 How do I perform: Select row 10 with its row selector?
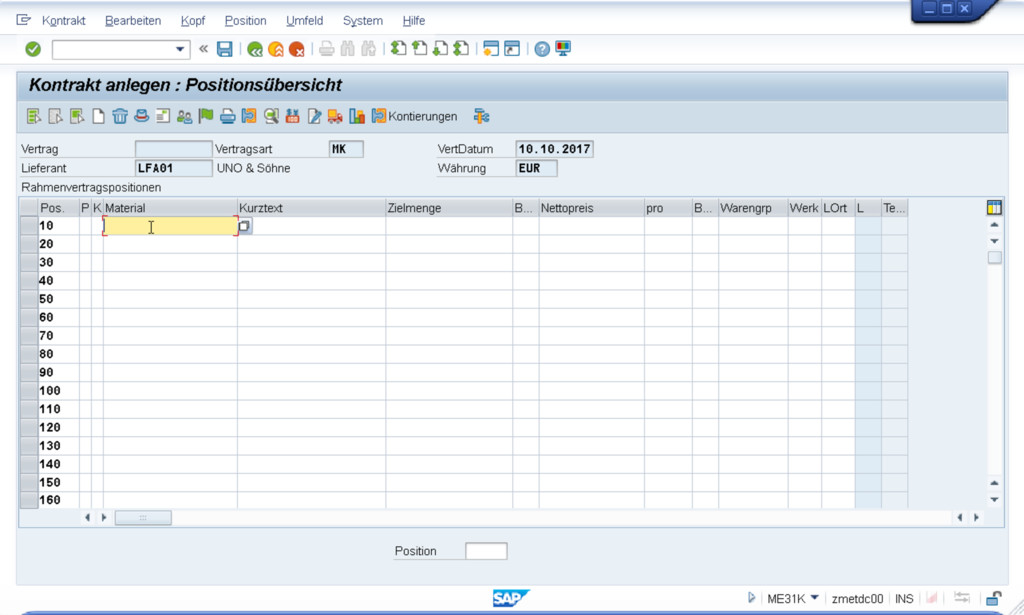pyautogui.click(x=29, y=226)
